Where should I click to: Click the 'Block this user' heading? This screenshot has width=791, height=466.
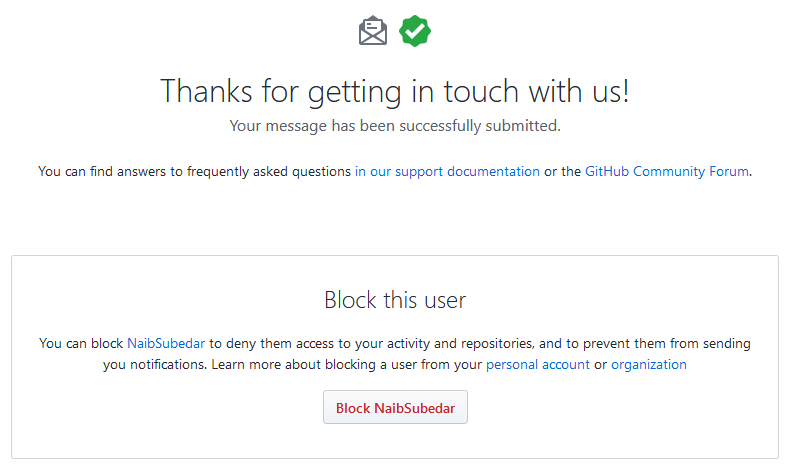click(395, 300)
